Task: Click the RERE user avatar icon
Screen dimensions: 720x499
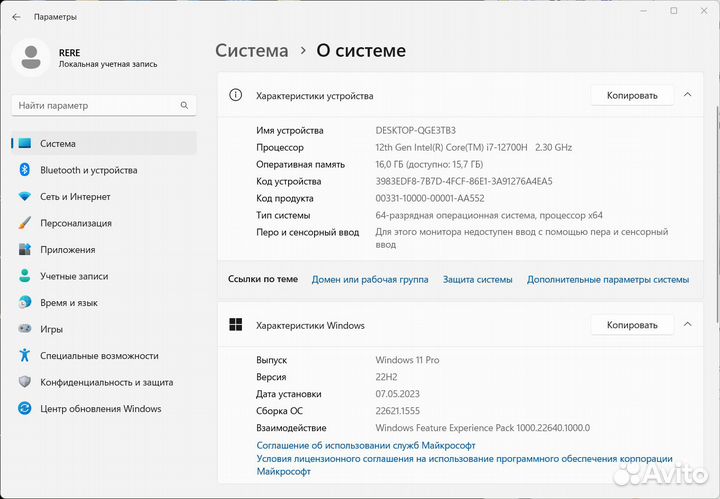Action: click(x=31, y=57)
